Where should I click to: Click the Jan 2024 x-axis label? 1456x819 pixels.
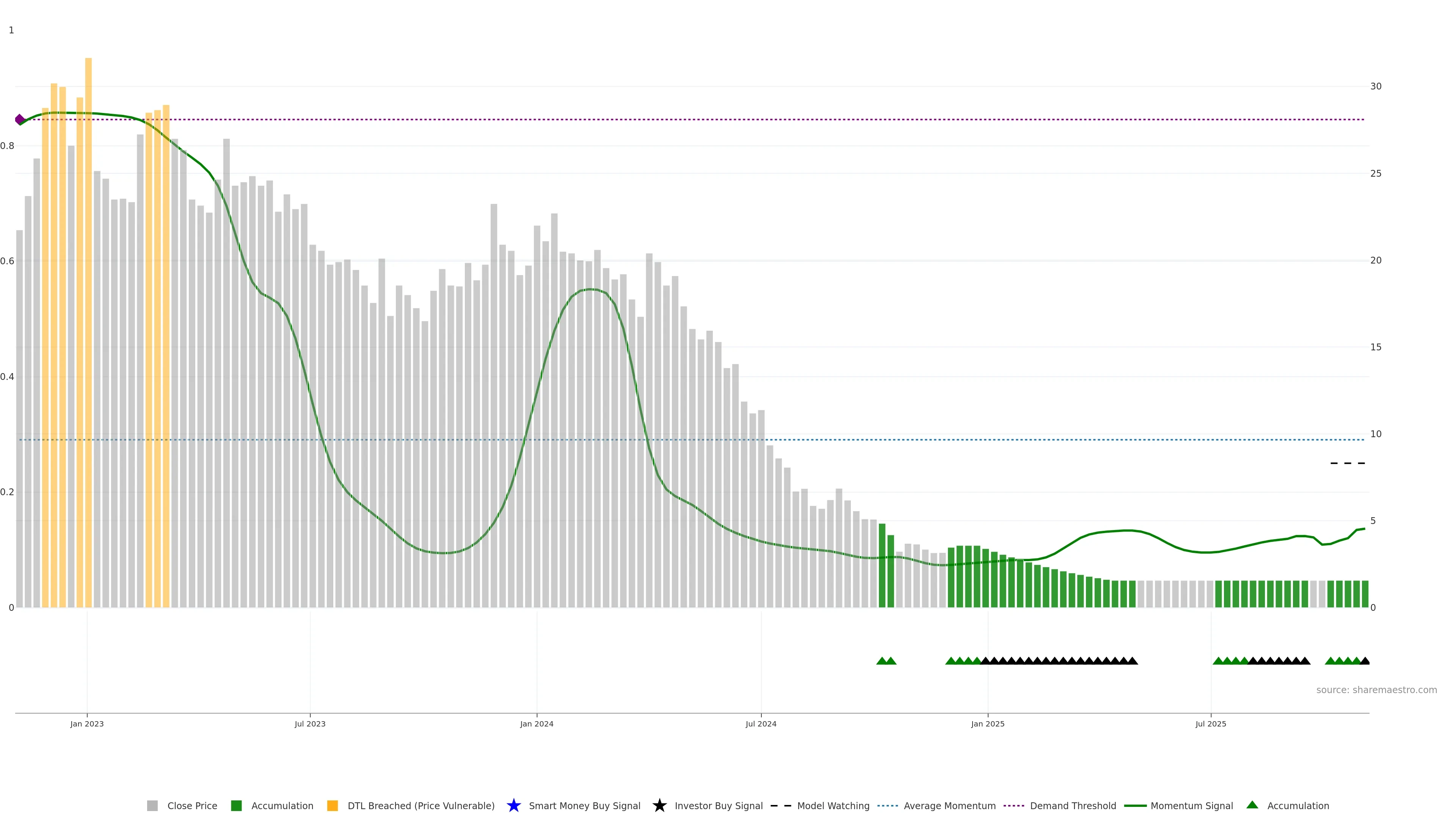point(537,723)
